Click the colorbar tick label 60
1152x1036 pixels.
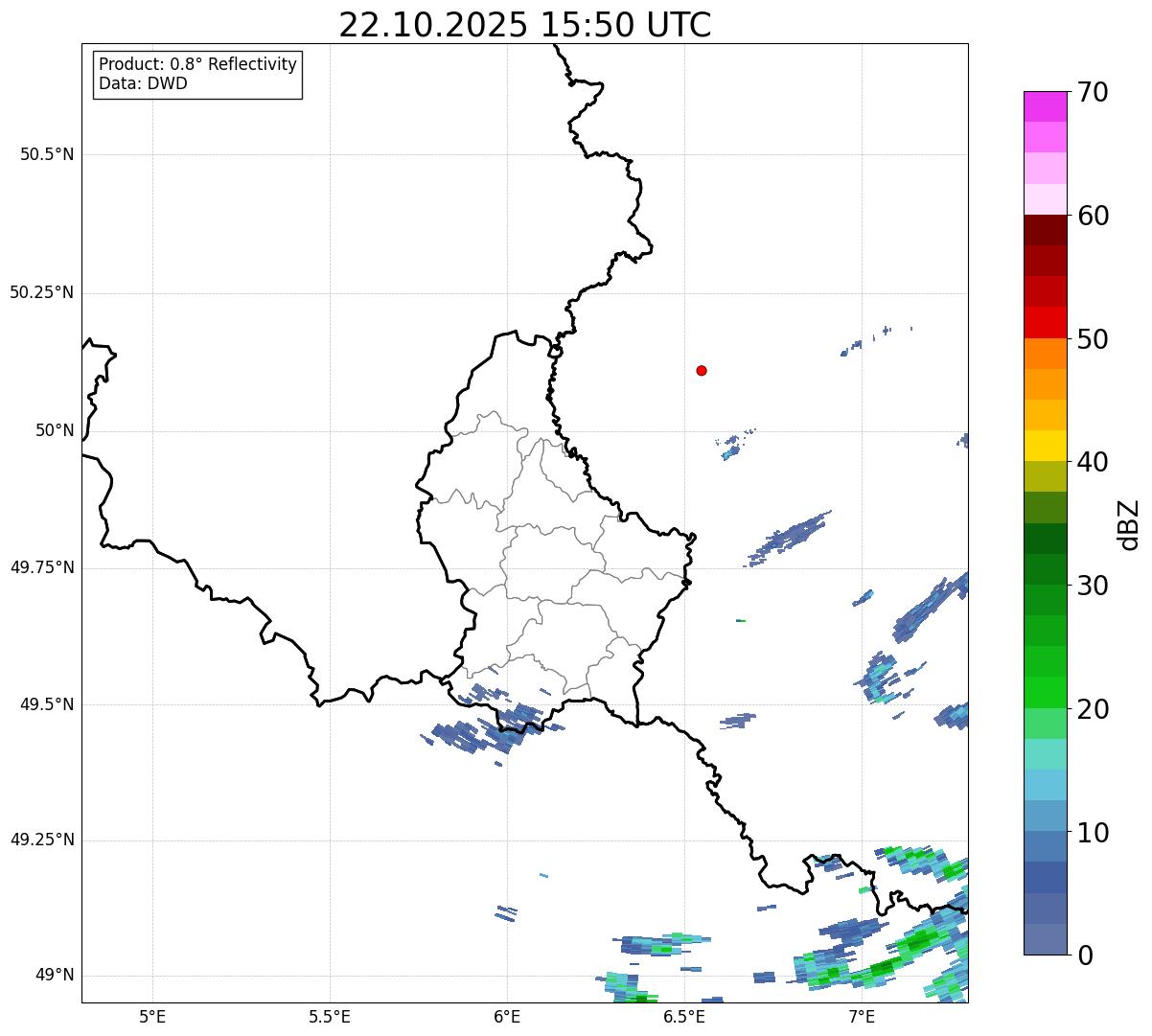(1094, 216)
